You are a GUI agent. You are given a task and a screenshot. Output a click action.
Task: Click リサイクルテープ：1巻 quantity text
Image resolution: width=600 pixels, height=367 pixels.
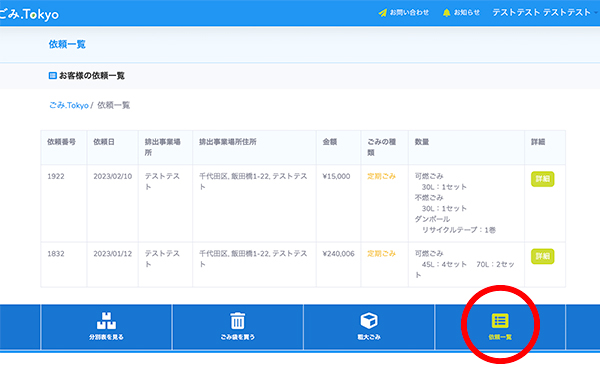458,230
